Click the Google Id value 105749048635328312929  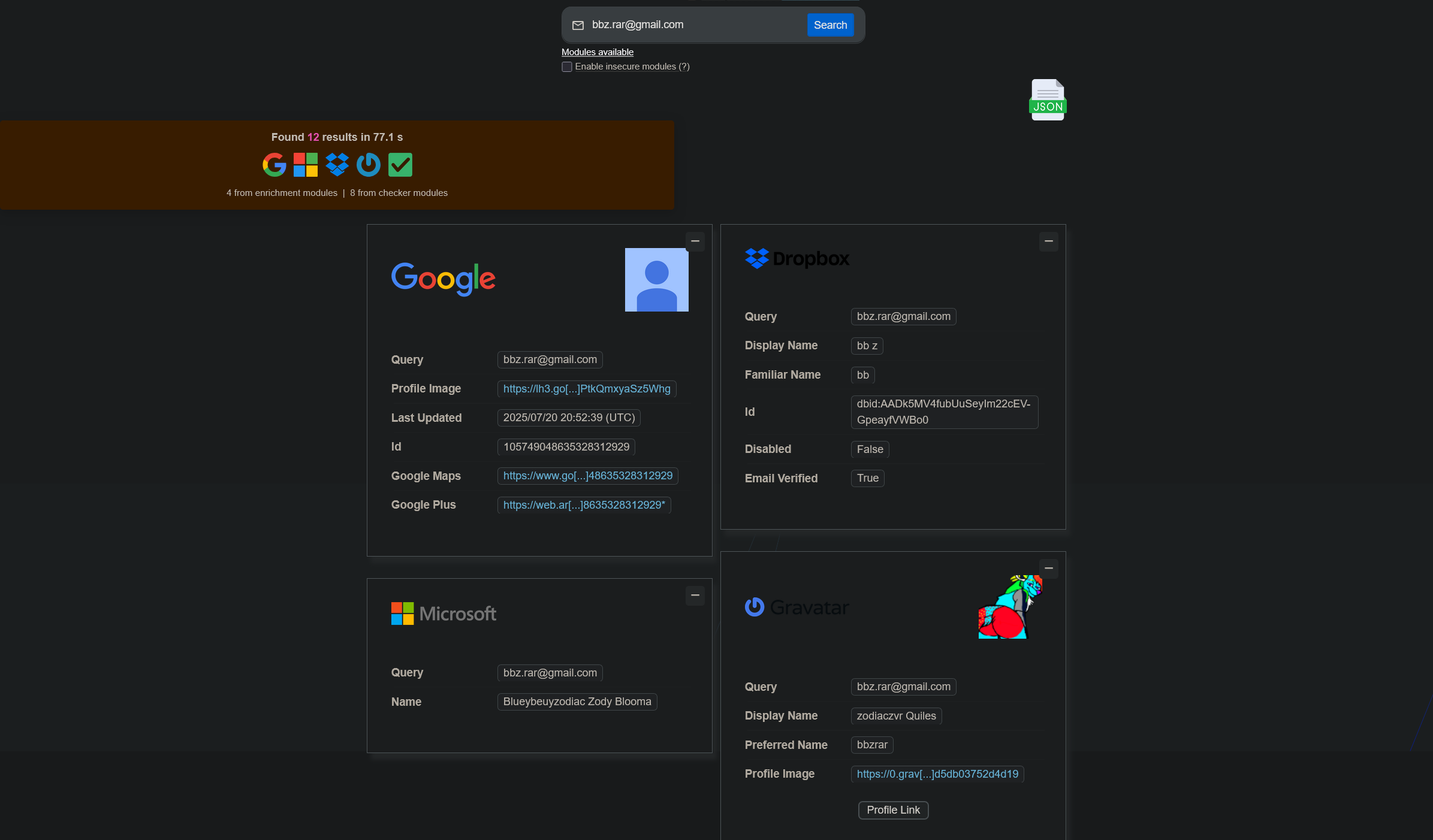[566, 447]
